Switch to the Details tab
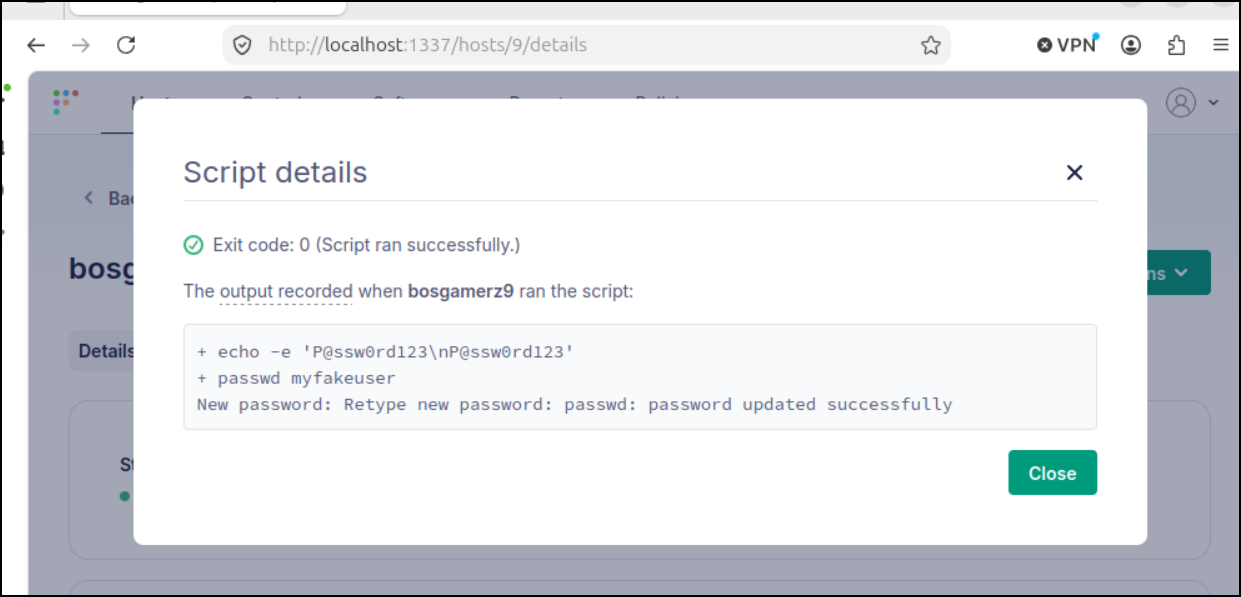1241x597 pixels. click(105, 351)
